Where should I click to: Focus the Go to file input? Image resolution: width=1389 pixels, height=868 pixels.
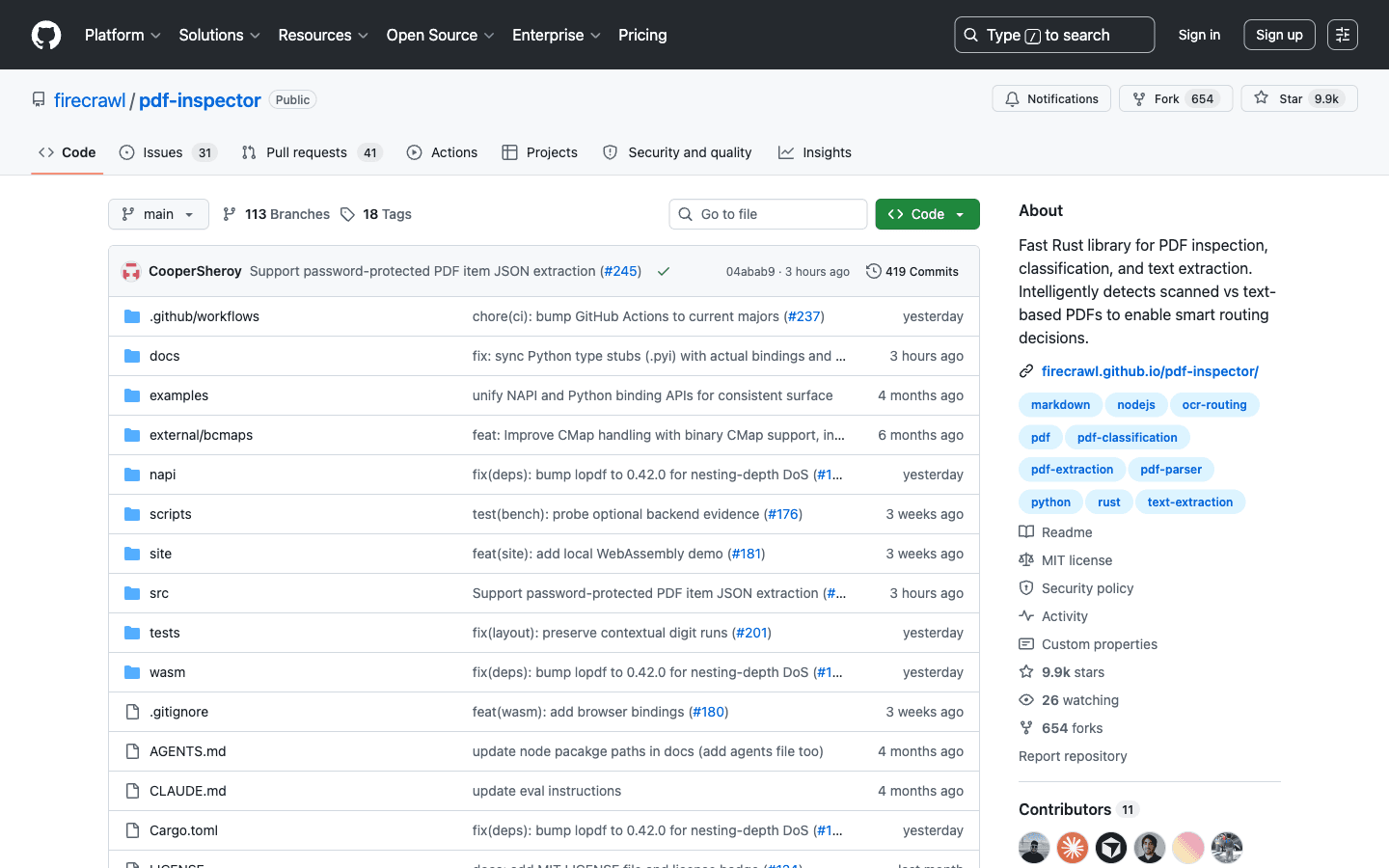[x=768, y=214]
